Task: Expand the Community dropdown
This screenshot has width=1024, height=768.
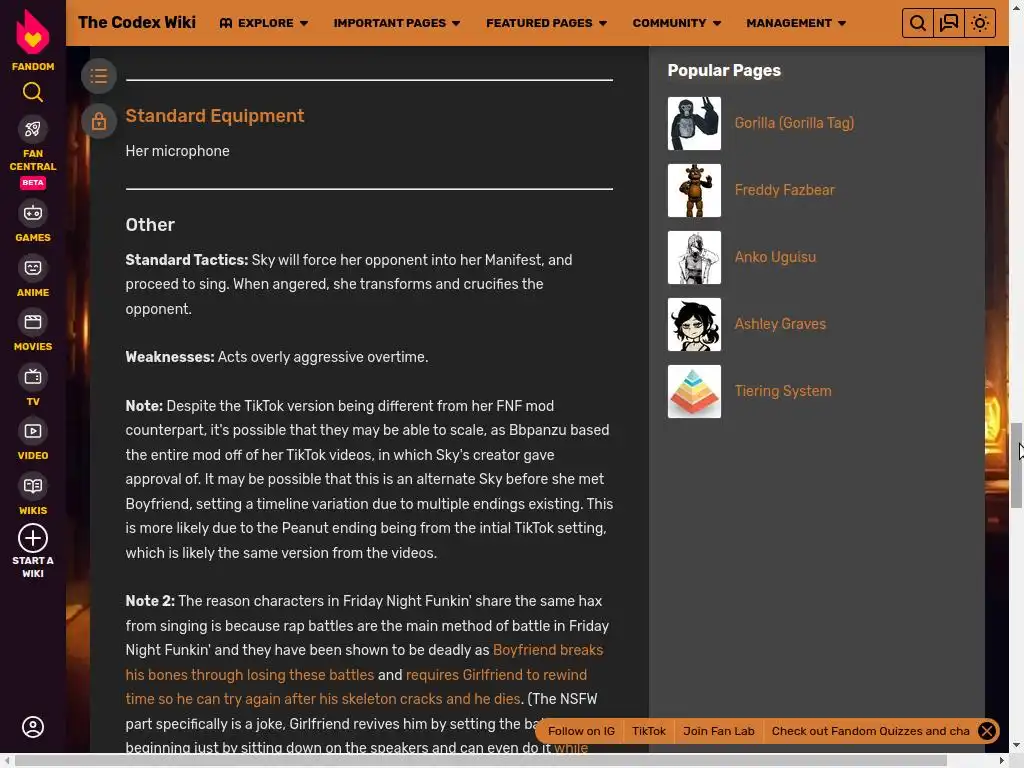Action: pos(677,24)
